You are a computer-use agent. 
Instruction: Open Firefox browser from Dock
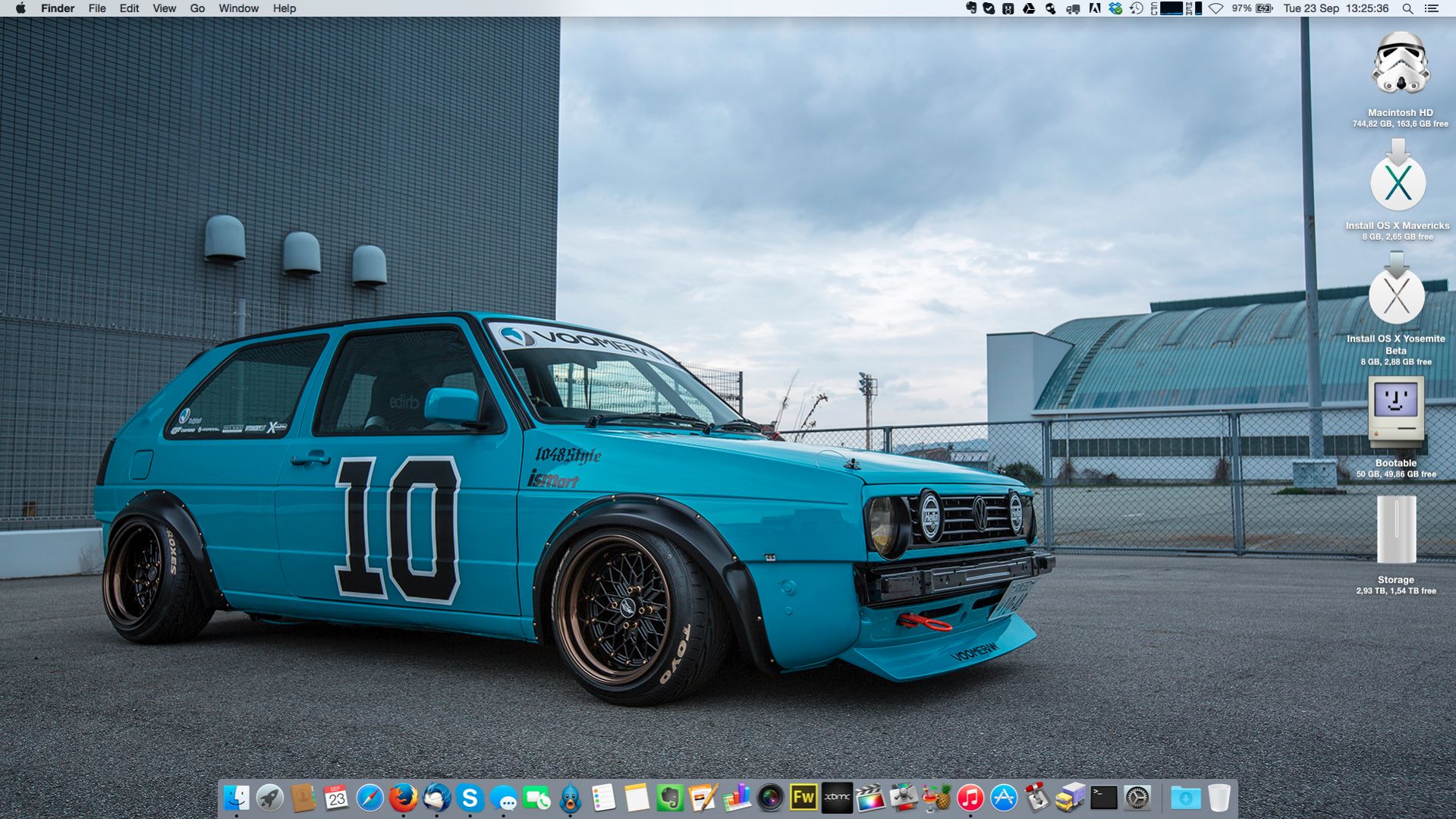403,798
